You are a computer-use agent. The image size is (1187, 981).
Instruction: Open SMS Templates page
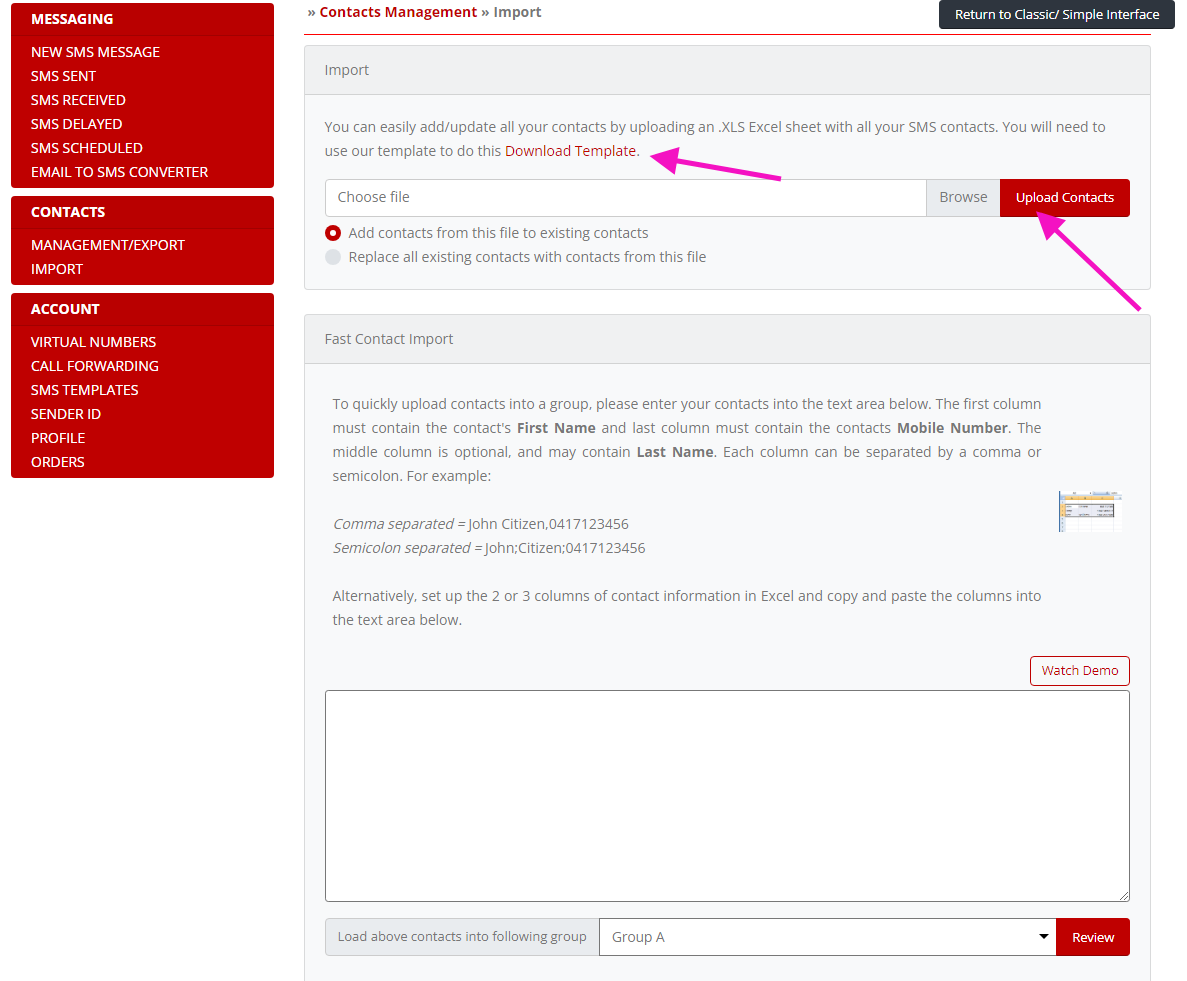[85, 391]
